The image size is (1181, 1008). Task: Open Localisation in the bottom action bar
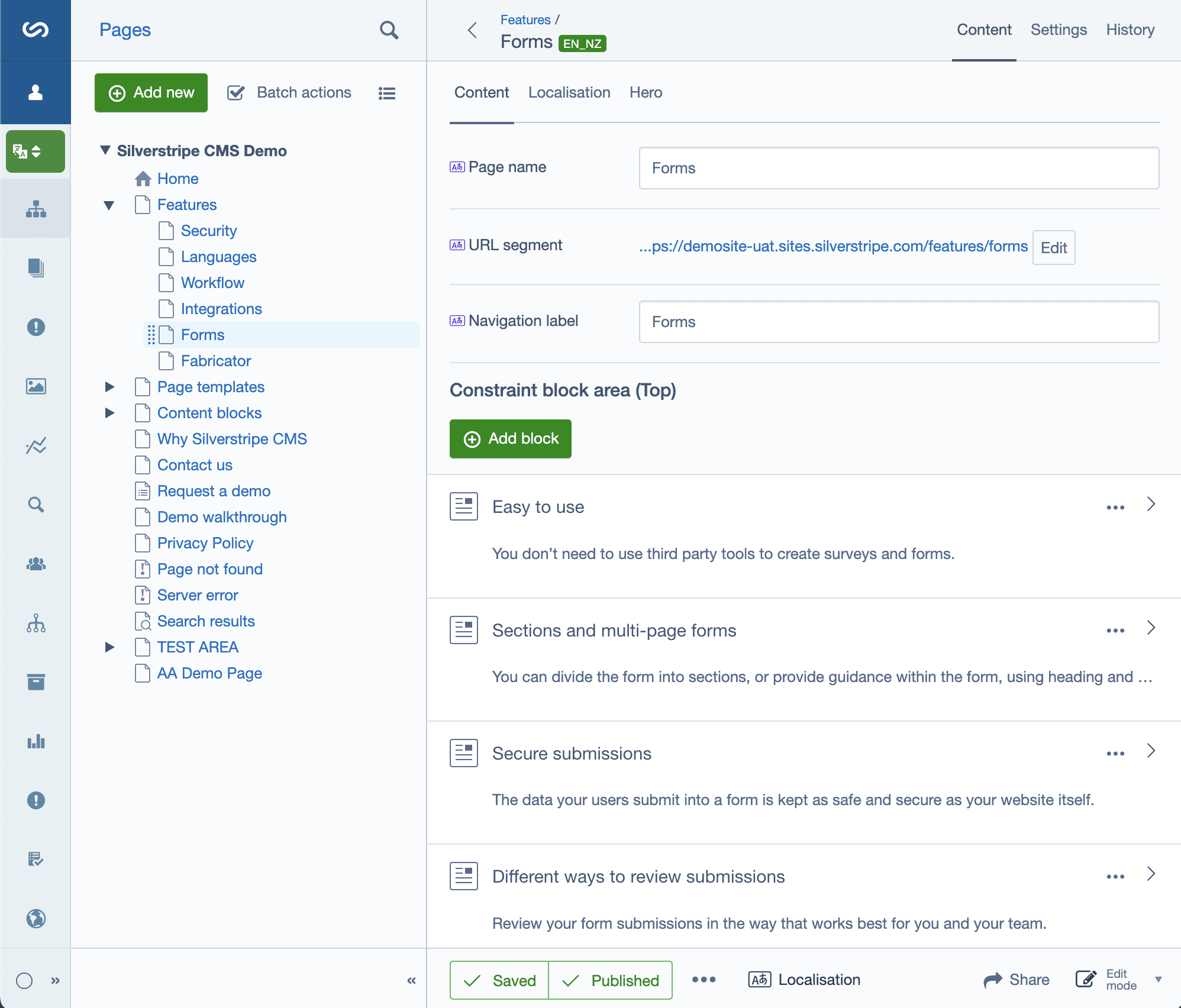(804, 980)
